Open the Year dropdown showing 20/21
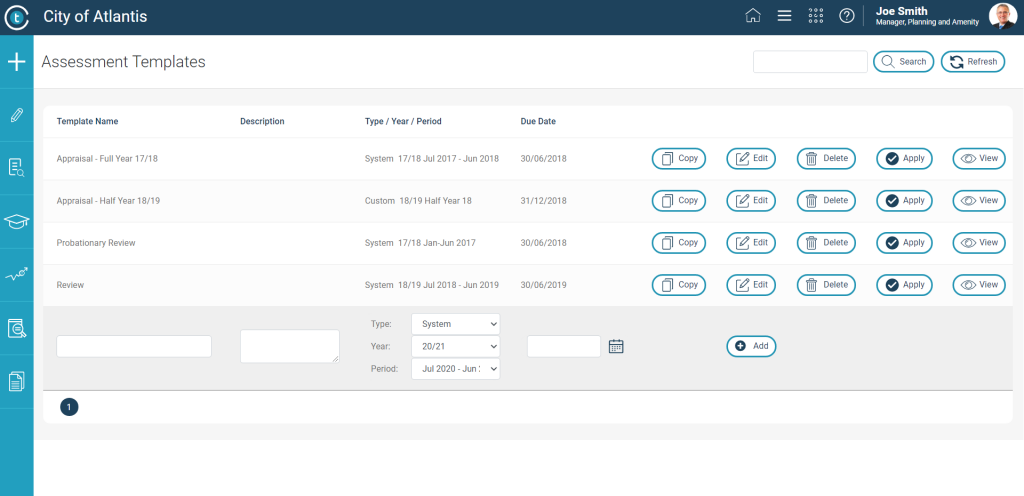Image resolution: width=1024 pixels, height=496 pixels. (x=456, y=347)
